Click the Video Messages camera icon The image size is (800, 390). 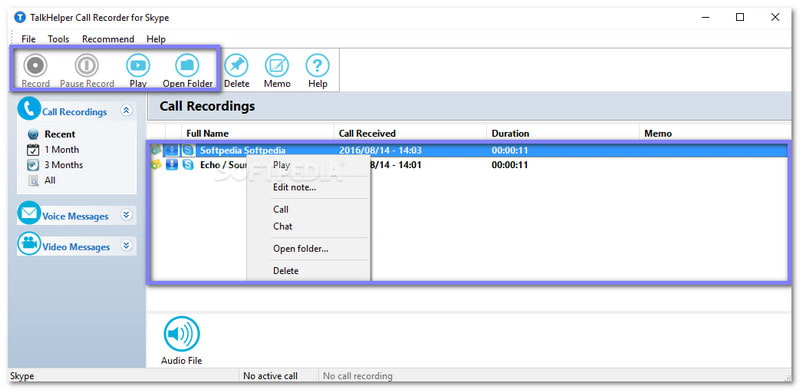pos(29,243)
